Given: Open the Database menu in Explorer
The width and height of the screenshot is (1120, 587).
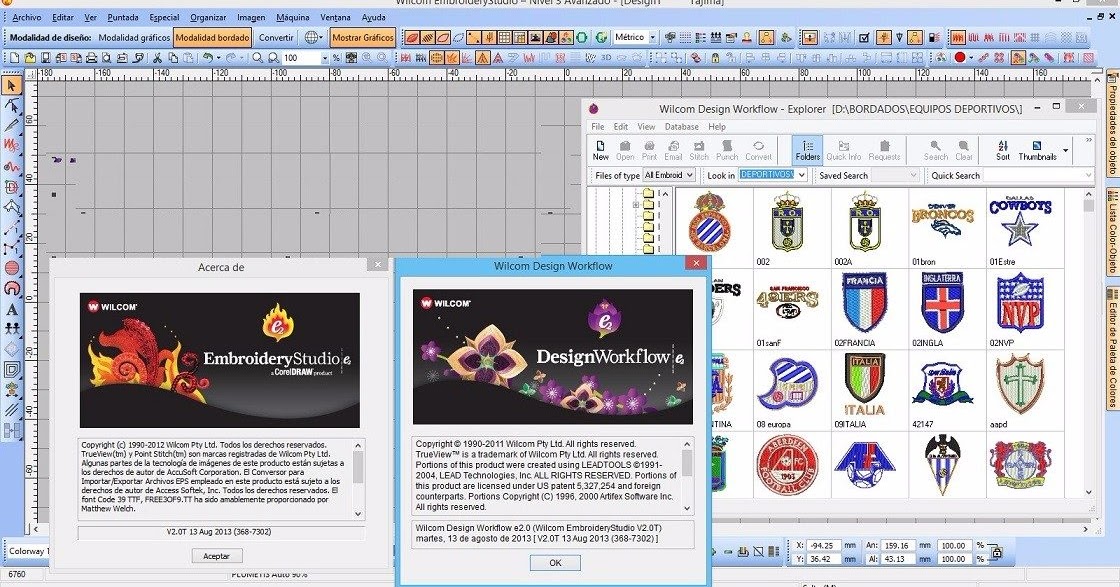Looking at the screenshot, I should 680,127.
